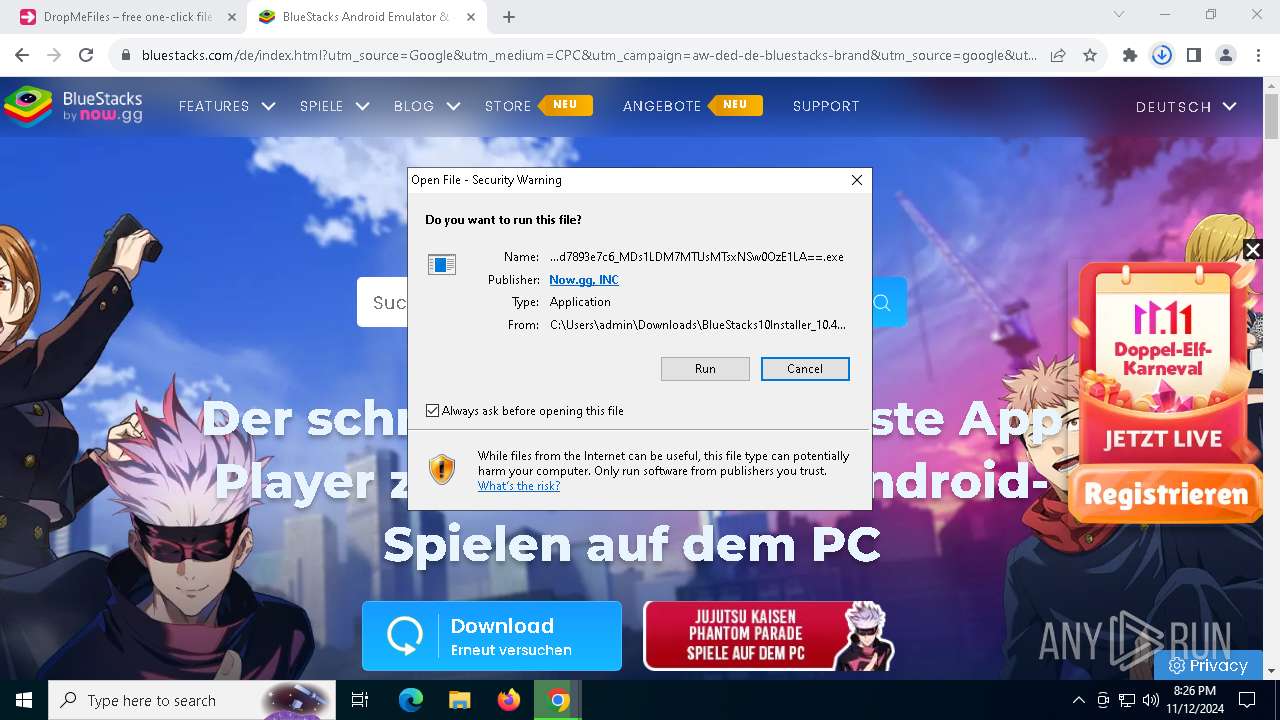Open the SUPPORT menu item
The width and height of the screenshot is (1280, 720).
coord(826,106)
